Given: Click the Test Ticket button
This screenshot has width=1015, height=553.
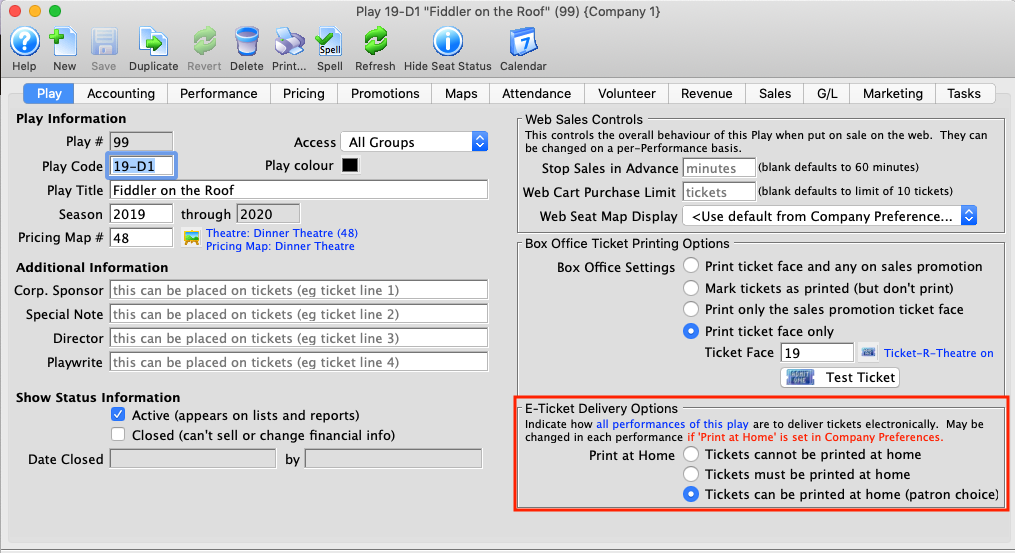Looking at the screenshot, I should pos(840,377).
